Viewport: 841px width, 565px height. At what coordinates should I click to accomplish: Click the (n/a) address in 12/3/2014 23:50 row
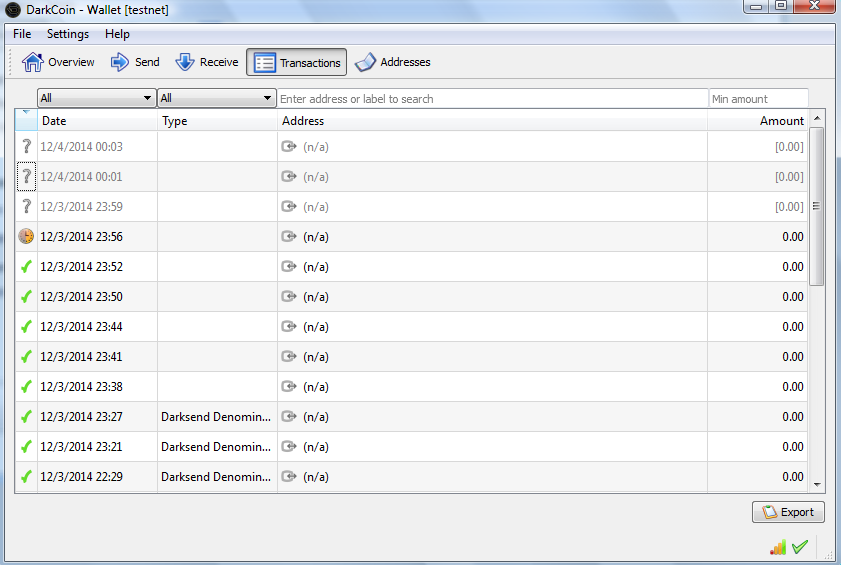[x=315, y=297]
